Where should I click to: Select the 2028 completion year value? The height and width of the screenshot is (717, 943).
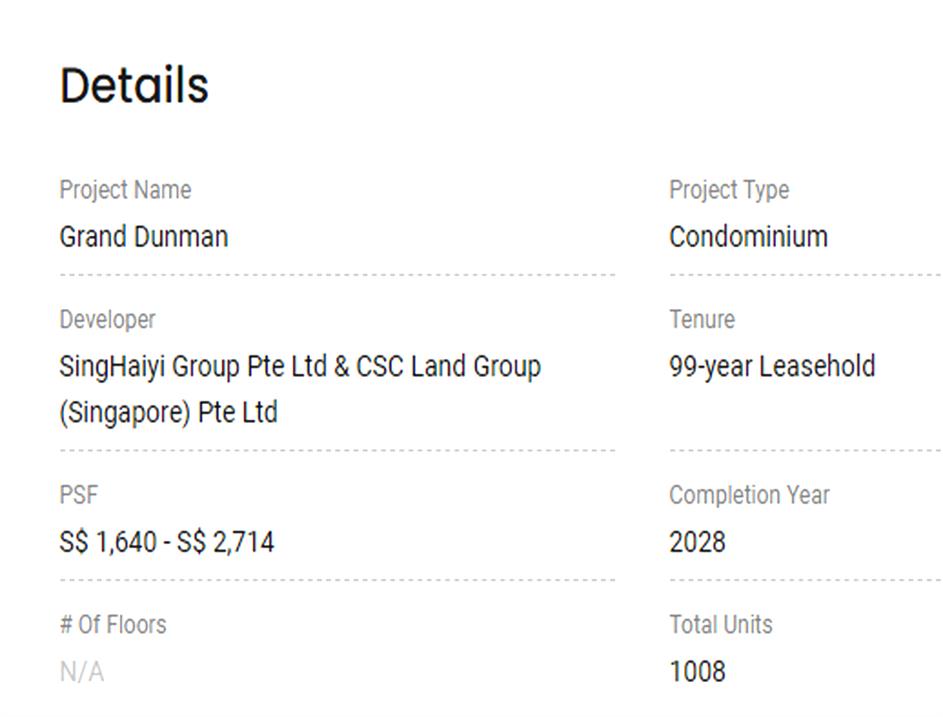[697, 543]
